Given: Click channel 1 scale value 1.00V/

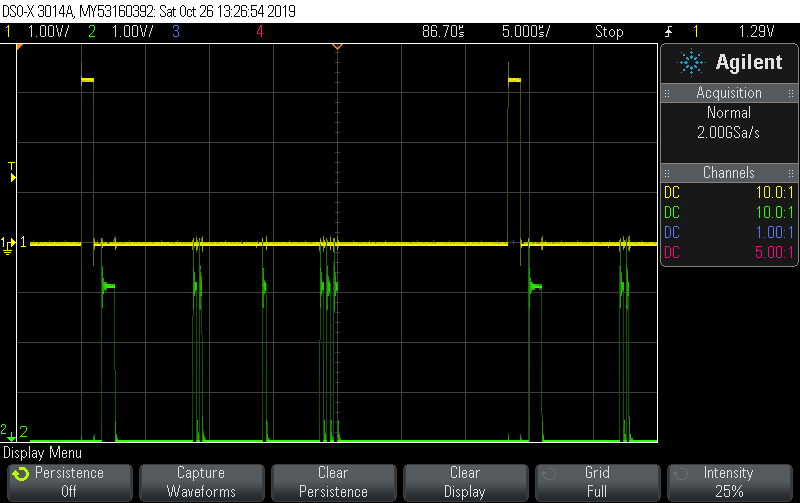Looking at the screenshot, I should point(48,32).
